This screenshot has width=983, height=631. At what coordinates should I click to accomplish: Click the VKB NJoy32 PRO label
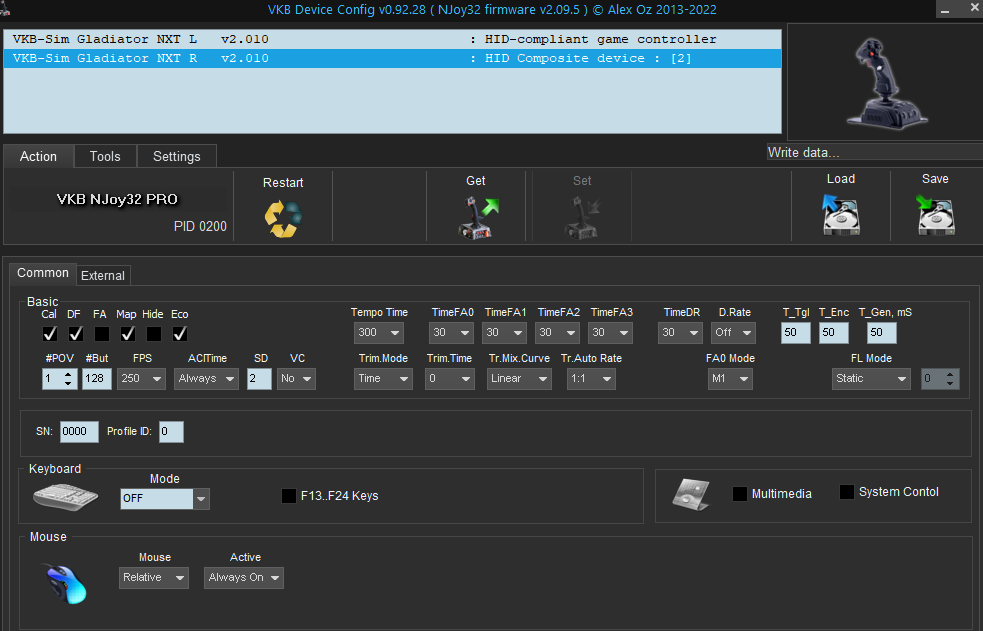pyautogui.click(x=117, y=199)
